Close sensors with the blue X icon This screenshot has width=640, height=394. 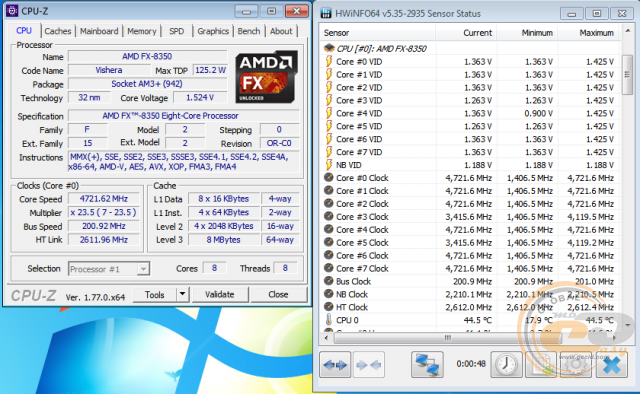(611, 364)
